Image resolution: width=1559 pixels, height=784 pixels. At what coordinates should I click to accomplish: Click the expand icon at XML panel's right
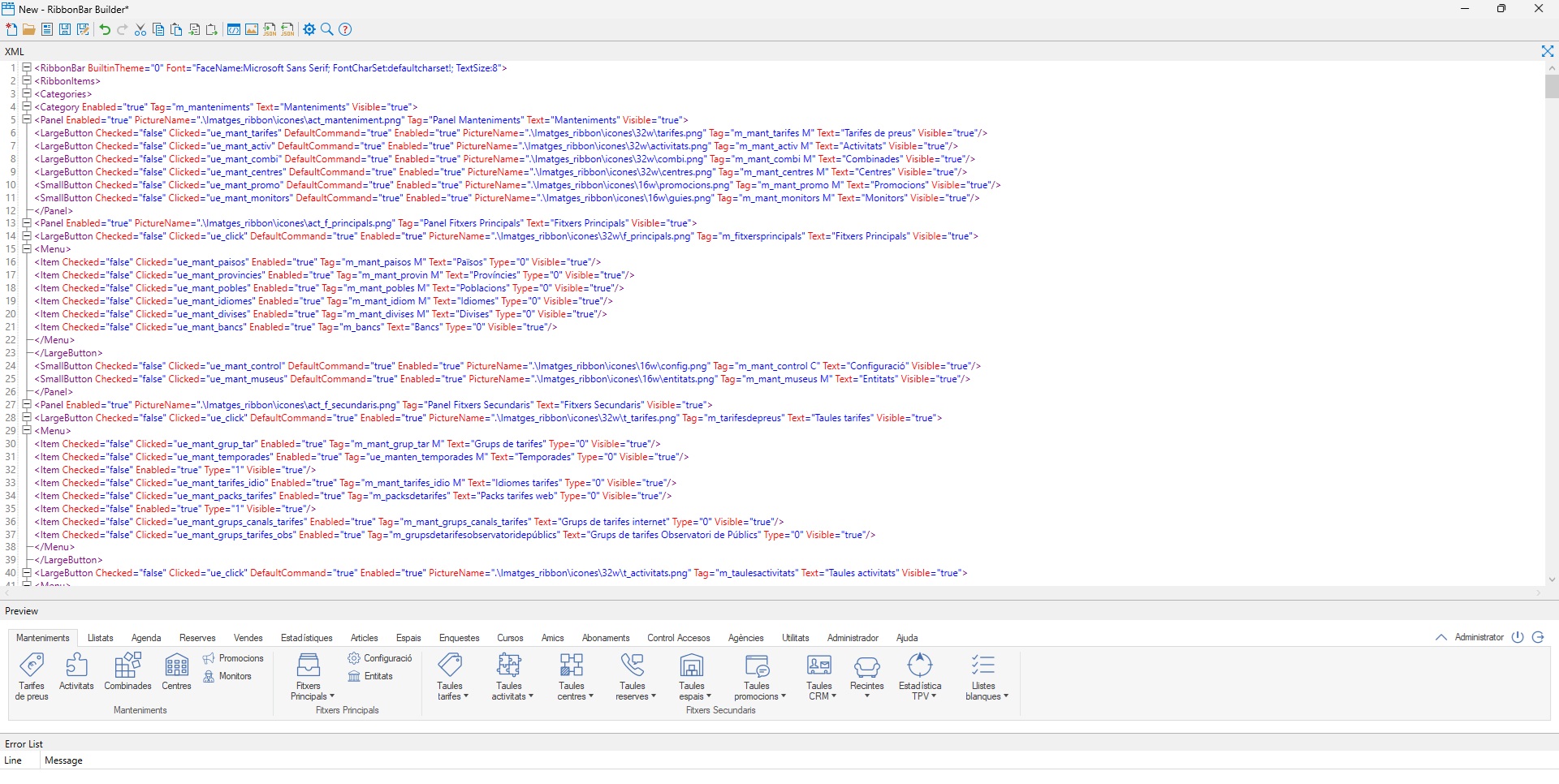pyautogui.click(x=1547, y=51)
